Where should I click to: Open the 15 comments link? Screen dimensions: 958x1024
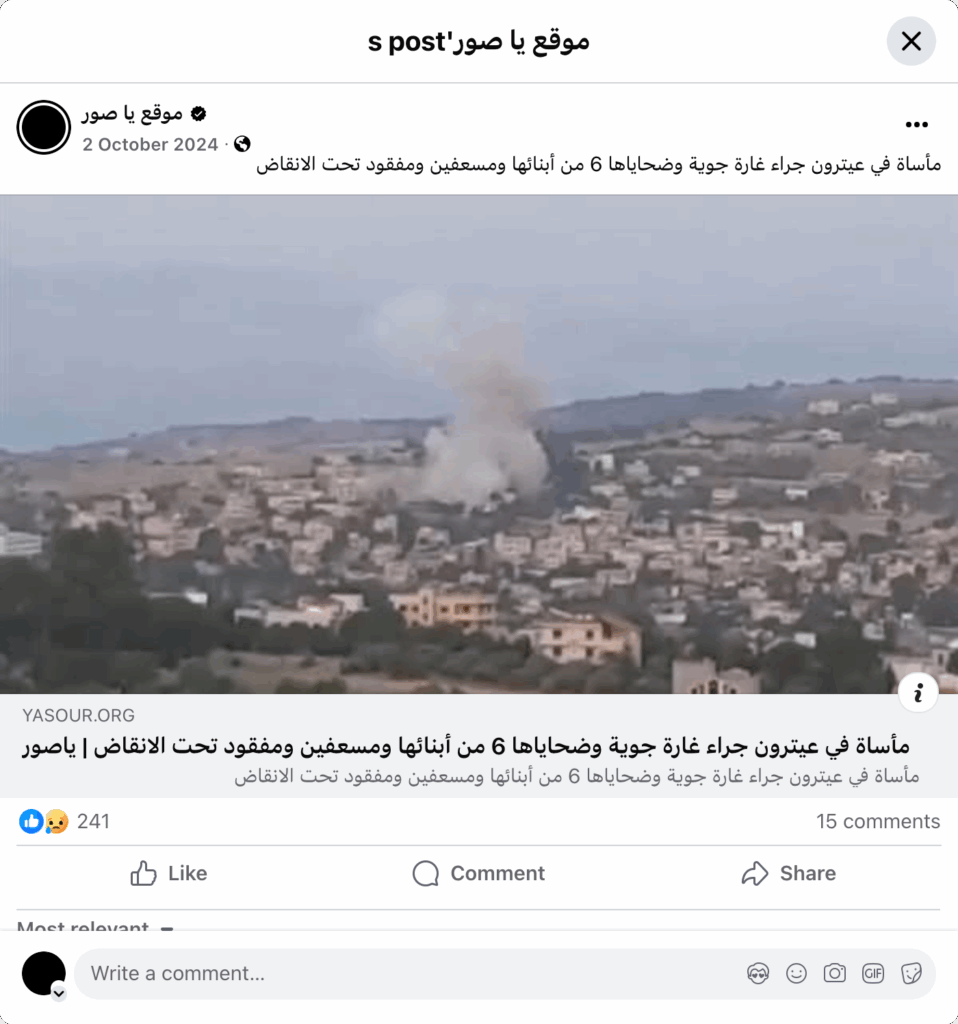(878, 821)
